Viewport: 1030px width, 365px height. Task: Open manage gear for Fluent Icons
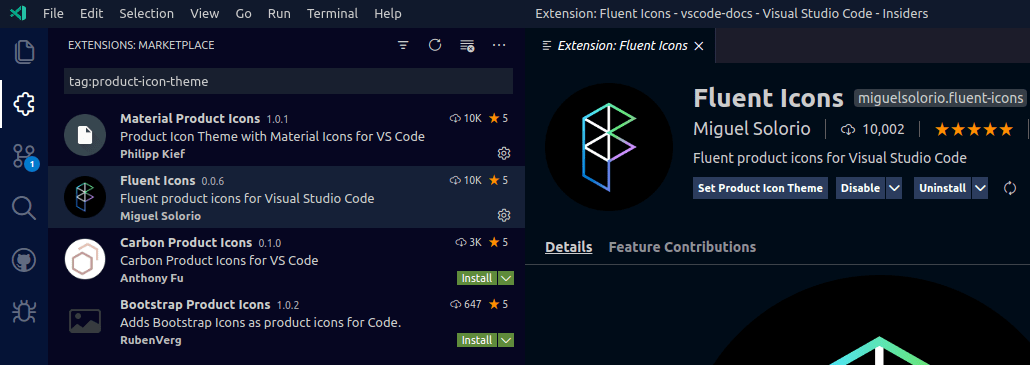(x=504, y=215)
